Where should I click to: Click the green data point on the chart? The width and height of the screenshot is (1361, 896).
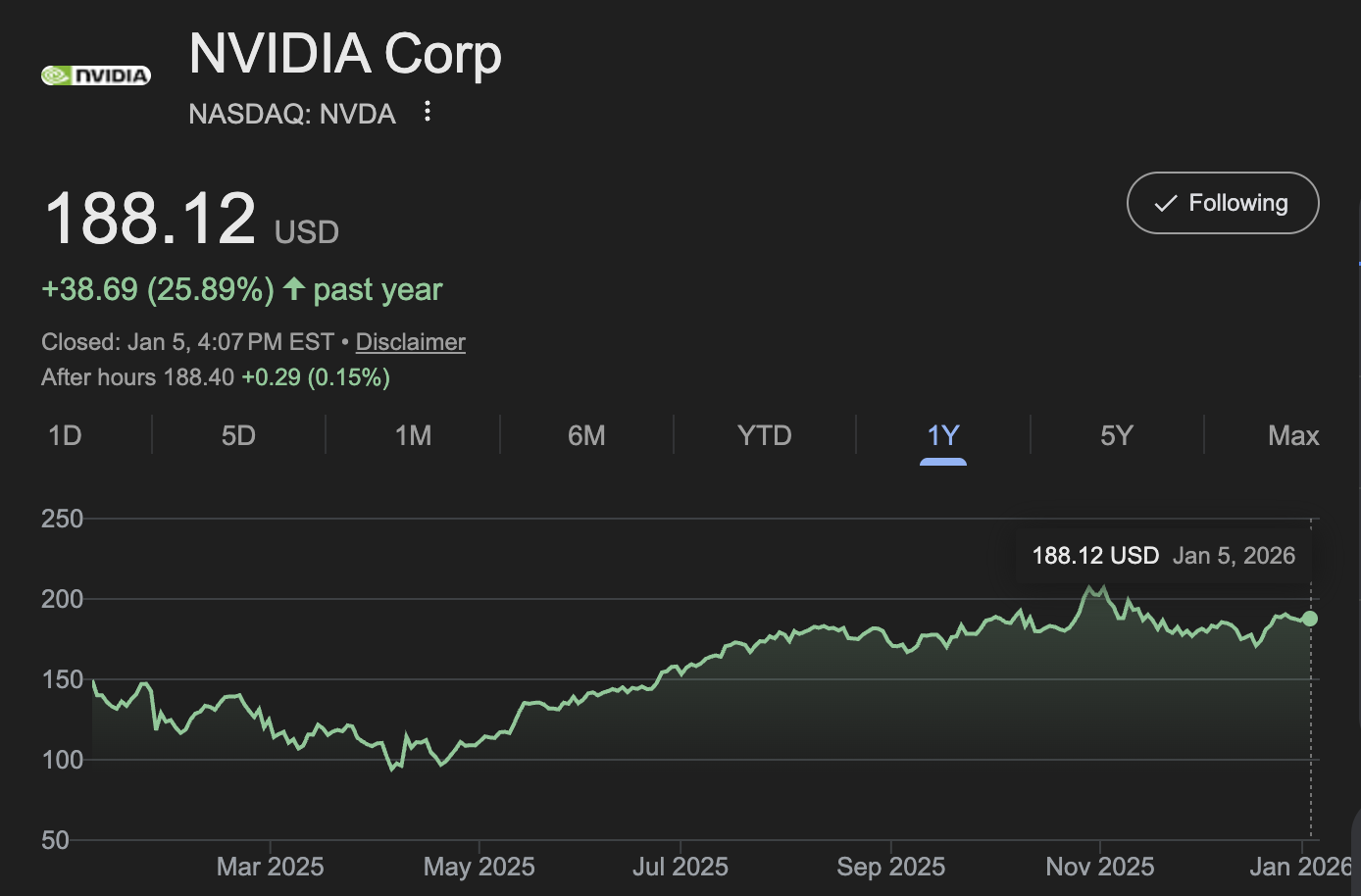[x=1310, y=619]
